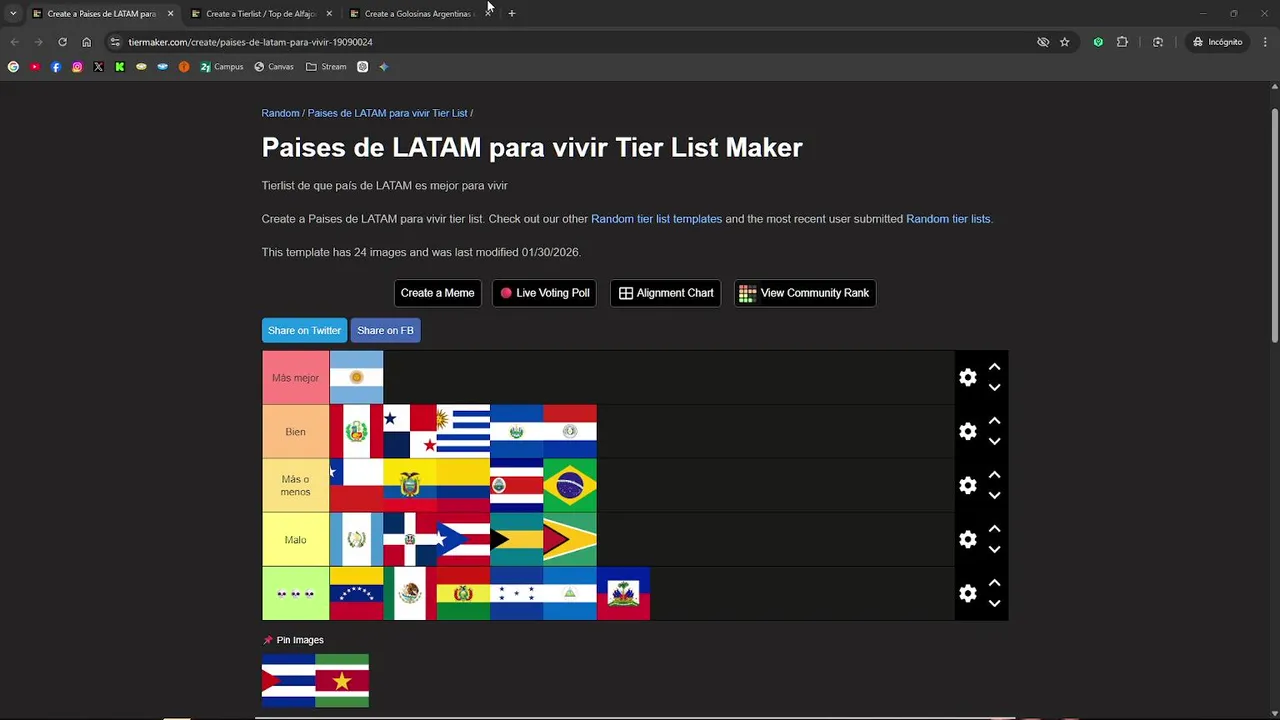Viewport: 1280px width, 720px height.
Task: Bookmark this page with star icon
Action: coord(1065,42)
